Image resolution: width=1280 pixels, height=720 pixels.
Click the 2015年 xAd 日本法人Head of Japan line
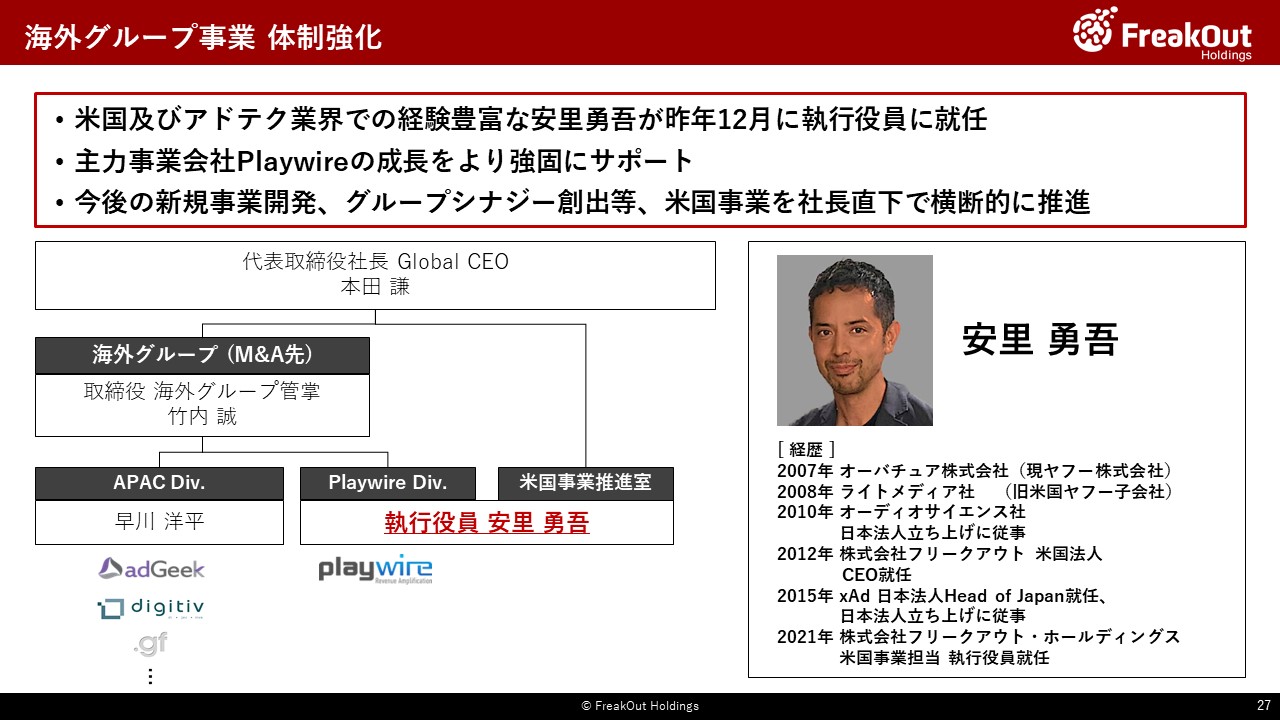(x=945, y=596)
